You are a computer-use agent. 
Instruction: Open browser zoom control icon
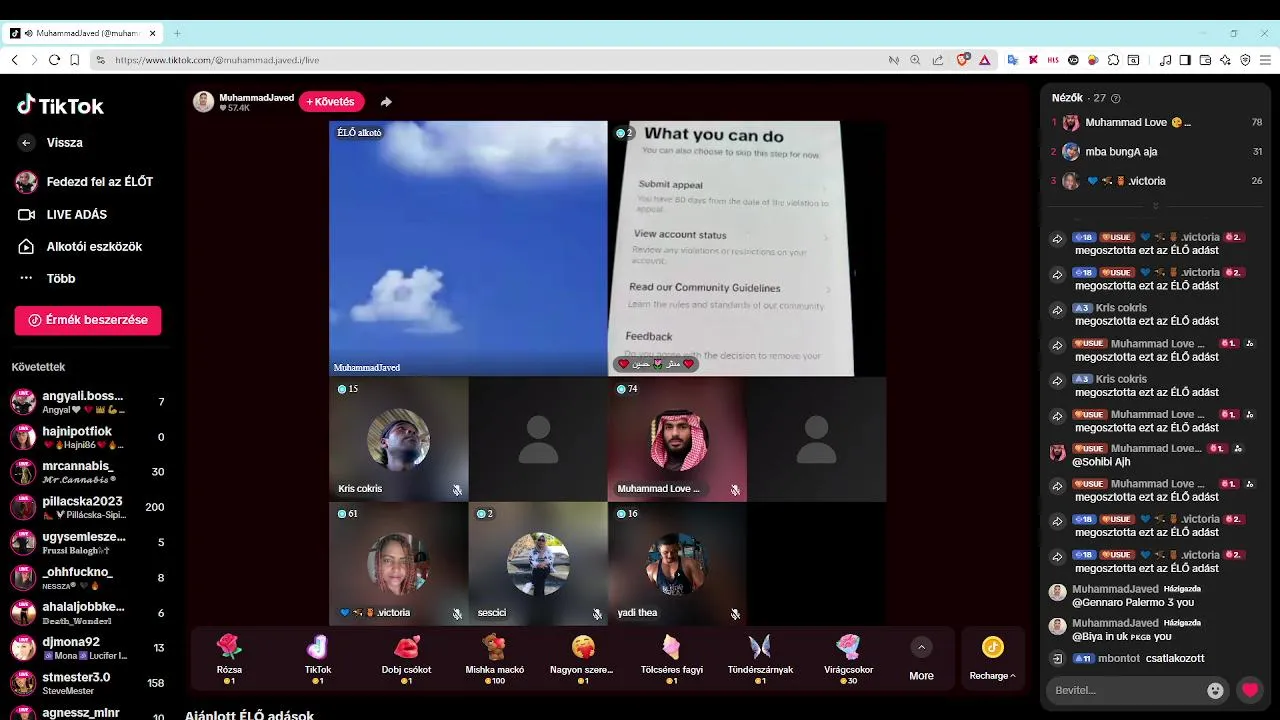[x=915, y=60]
